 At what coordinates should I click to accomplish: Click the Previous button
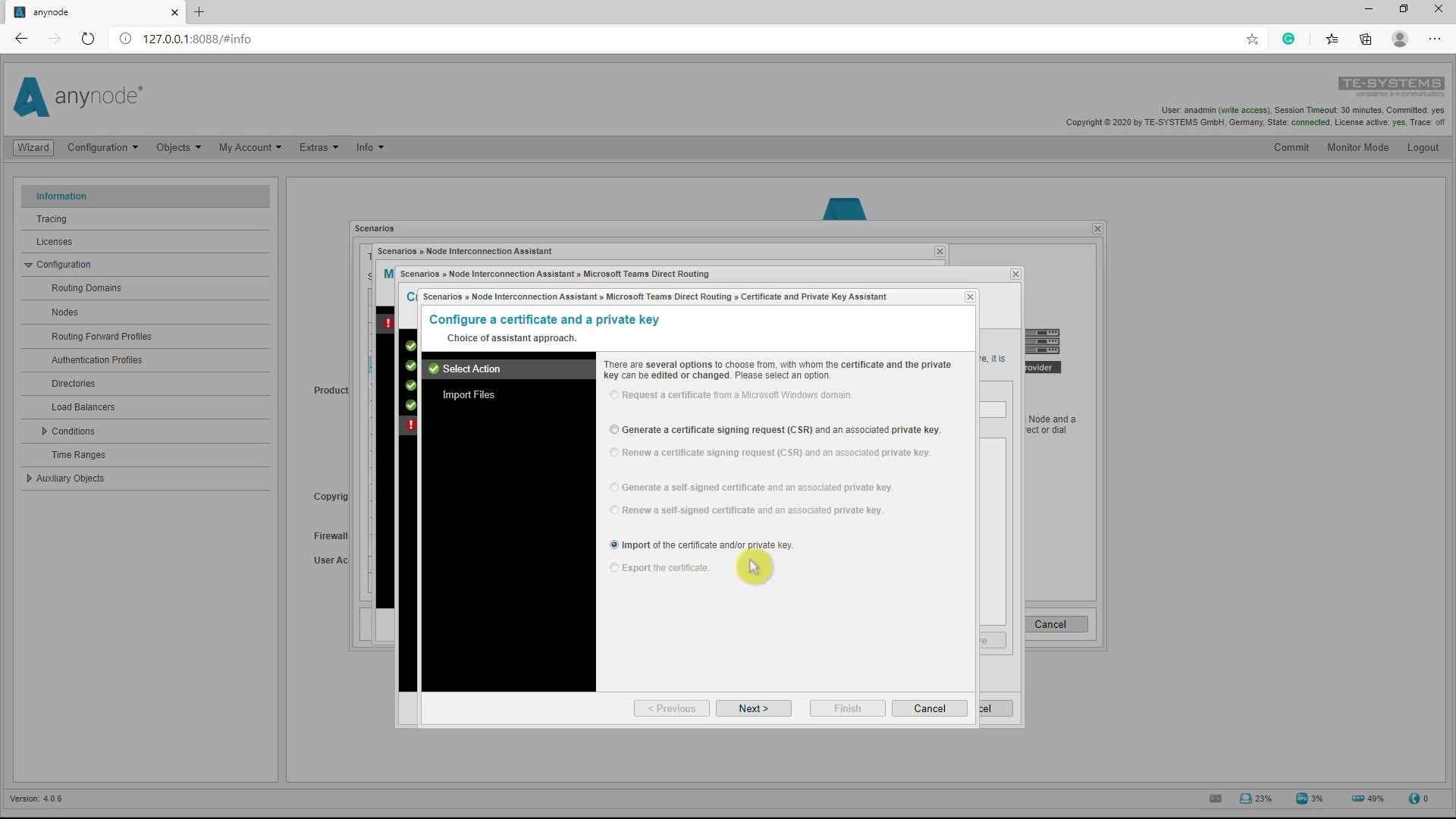point(671,708)
